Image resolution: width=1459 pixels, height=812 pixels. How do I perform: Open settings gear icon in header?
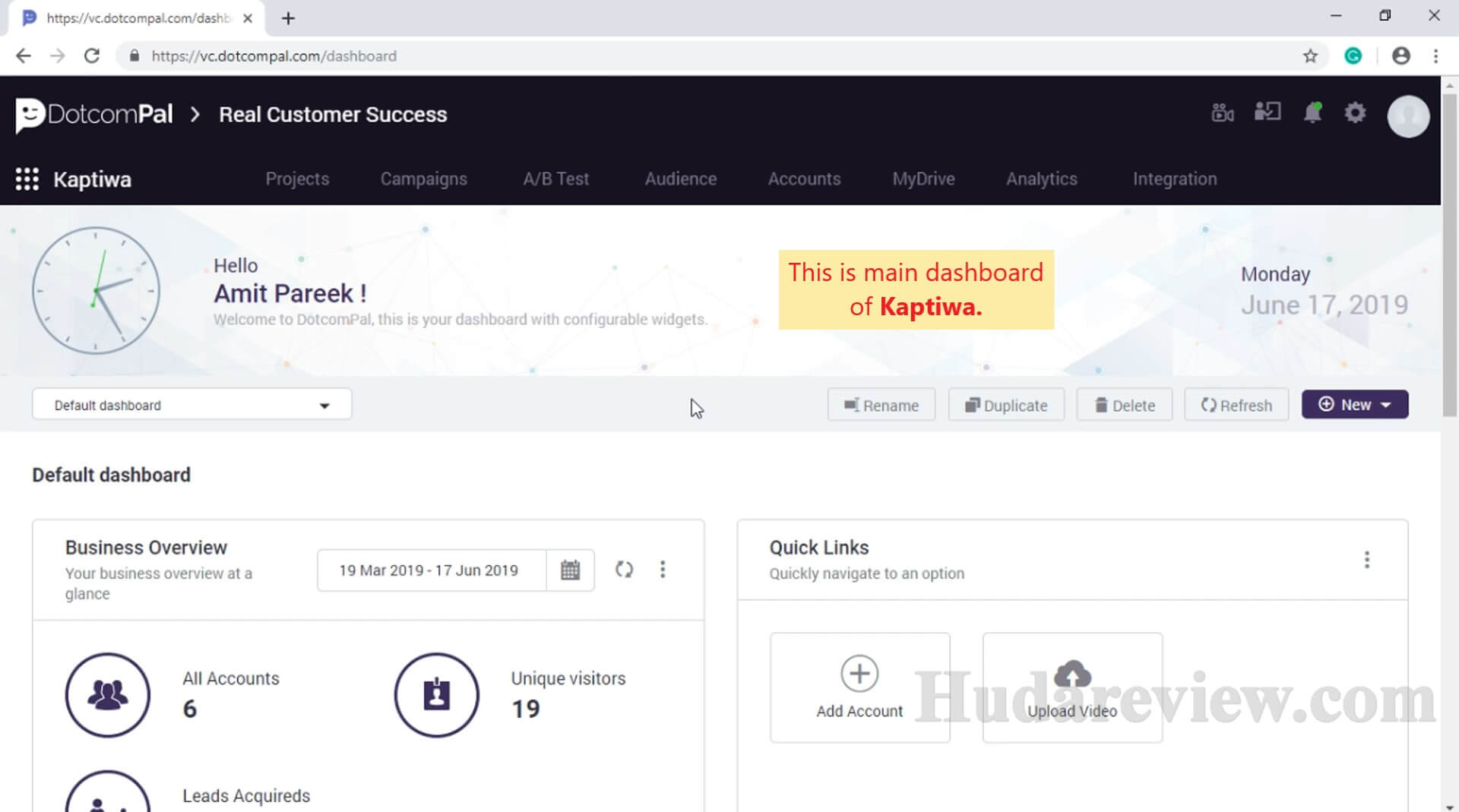(x=1355, y=113)
